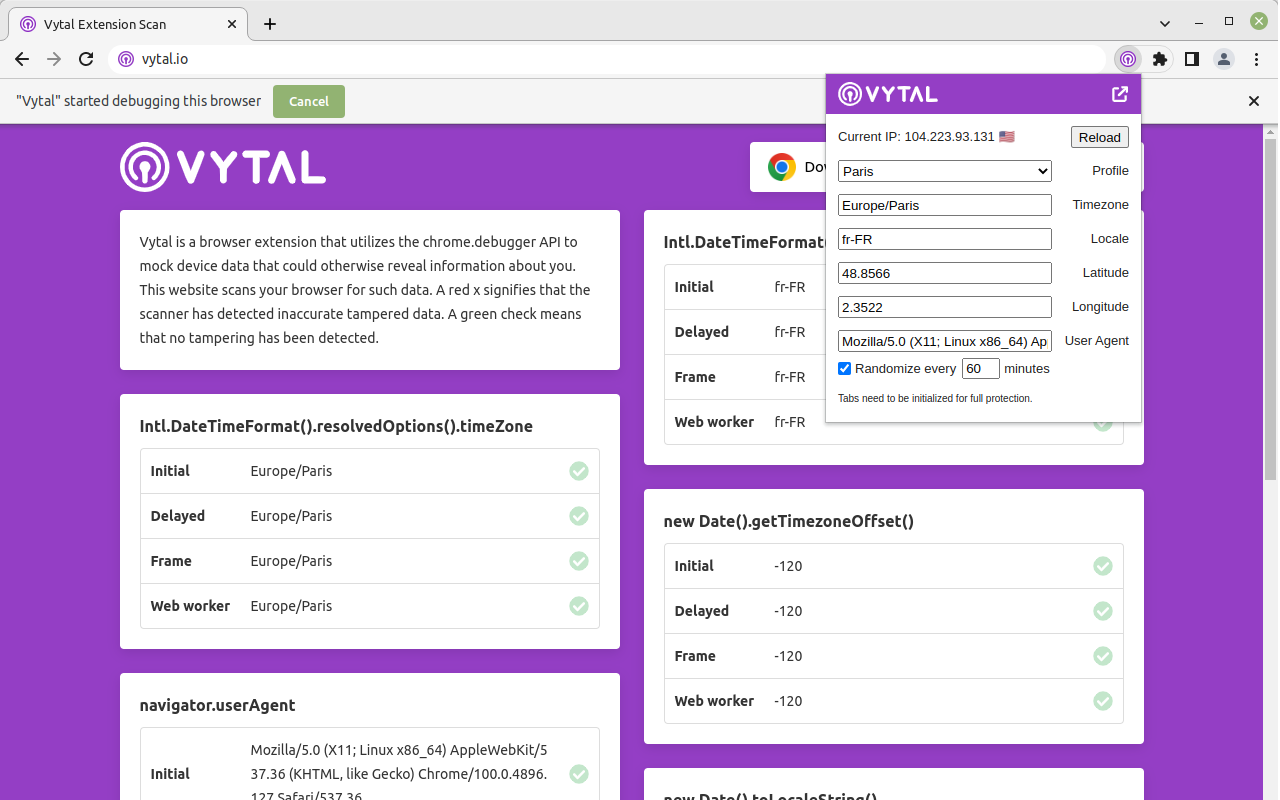Open the Chrome profile avatar icon
The height and width of the screenshot is (800, 1280).
coord(1224,59)
